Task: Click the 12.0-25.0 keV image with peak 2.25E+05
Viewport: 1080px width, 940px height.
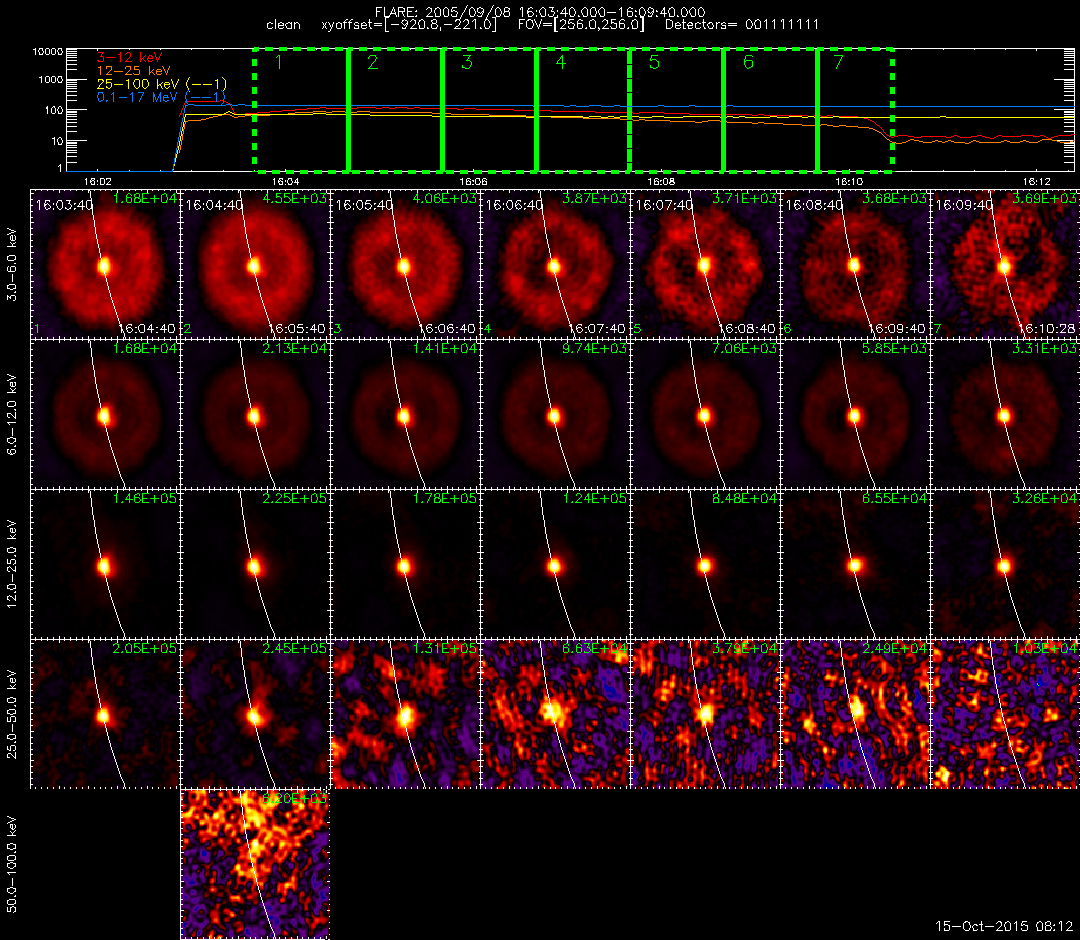Action: pyautogui.click(x=255, y=565)
